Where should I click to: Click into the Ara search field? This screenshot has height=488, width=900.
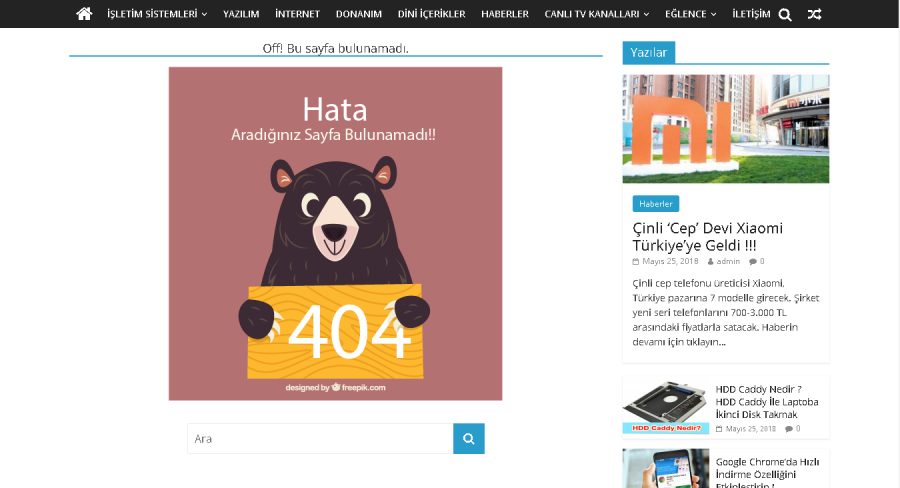pyautogui.click(x=320, y=439)
